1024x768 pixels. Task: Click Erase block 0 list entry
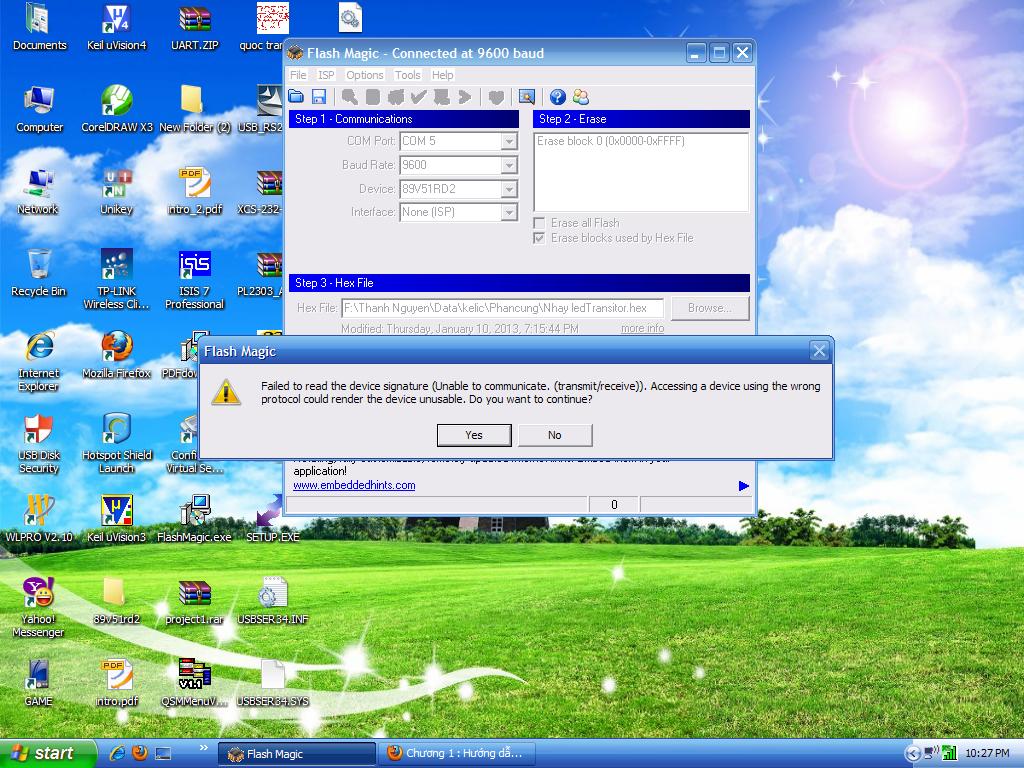pos(611,141)
